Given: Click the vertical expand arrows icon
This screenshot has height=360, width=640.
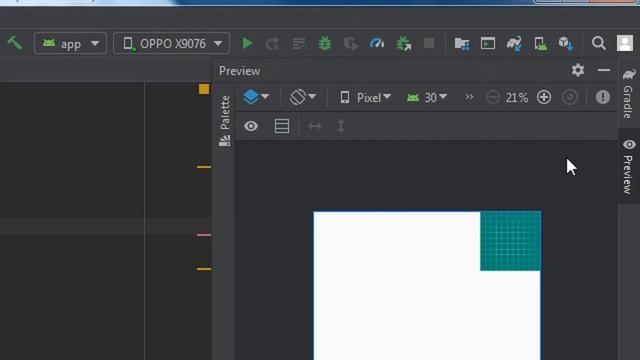Looking at the screenshot, I should [x=341, y=126].
